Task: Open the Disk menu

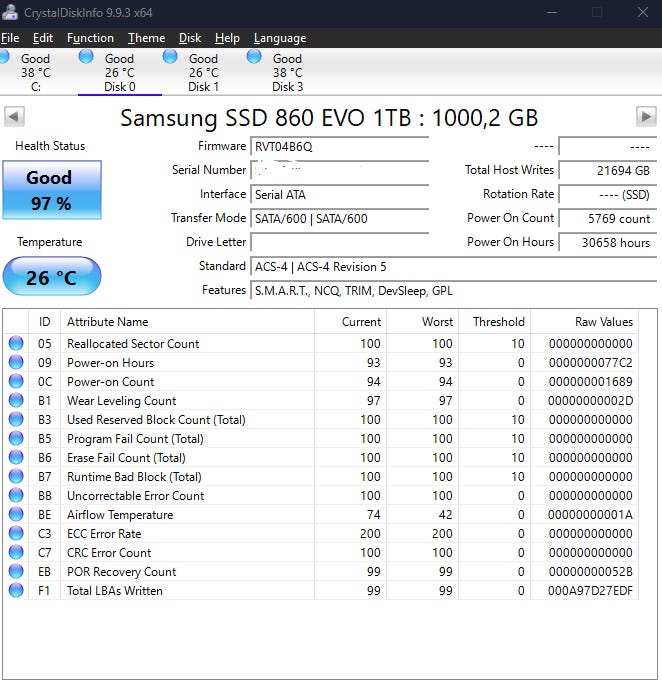Action: 190,38
